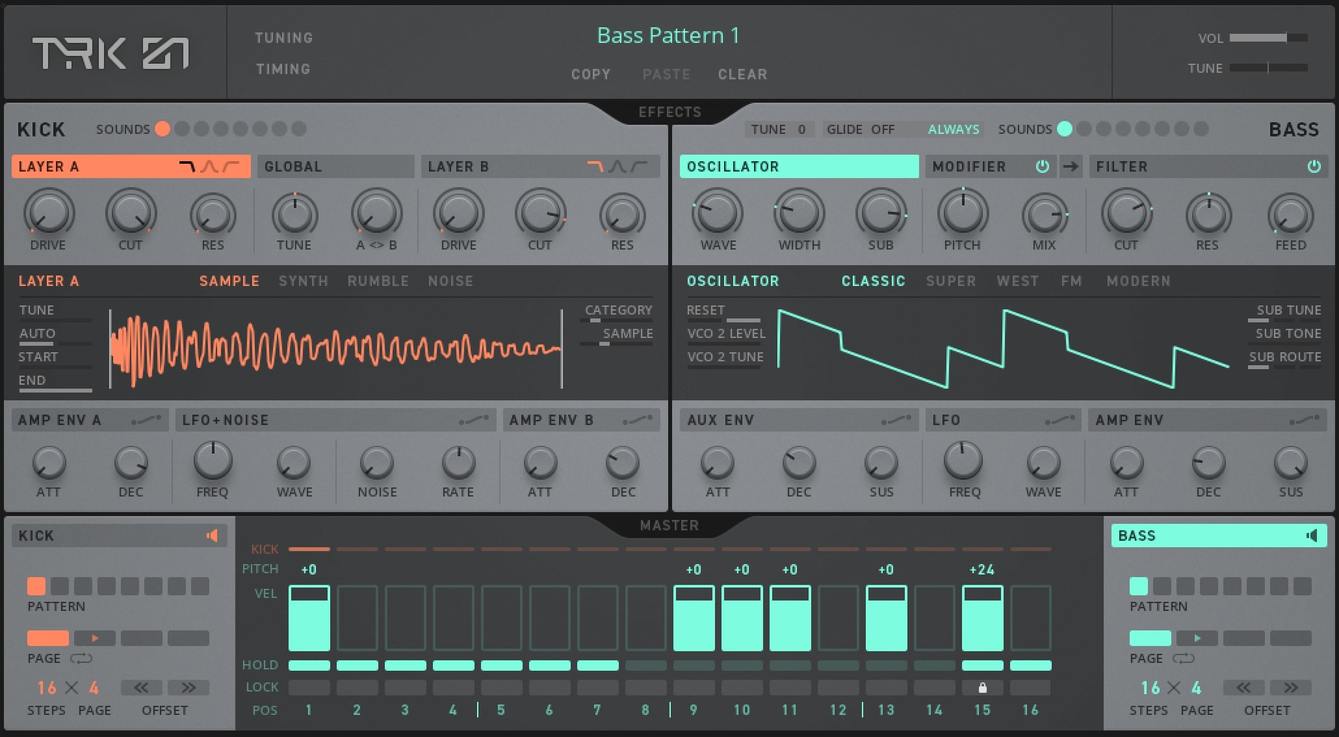Screen dimensions: 1339x737
Task: Select the Synth tab in Layer A
Action: [x=303, y=281]
